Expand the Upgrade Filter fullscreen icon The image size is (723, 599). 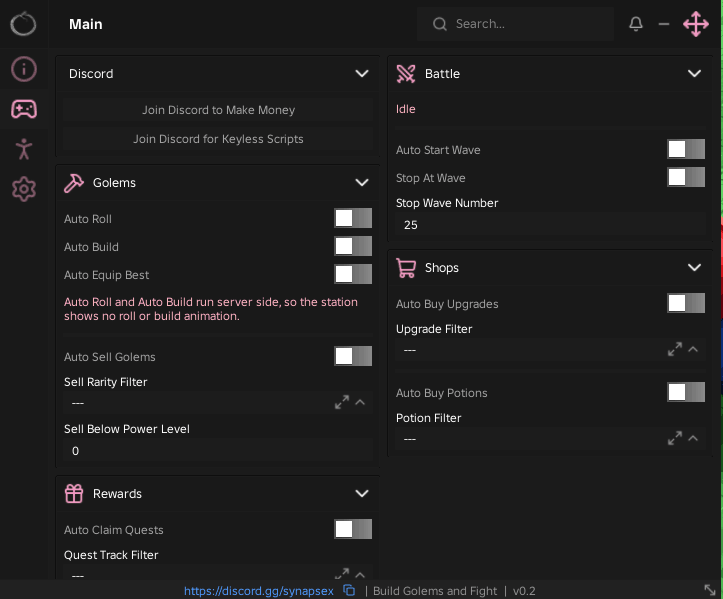point(675,349)
